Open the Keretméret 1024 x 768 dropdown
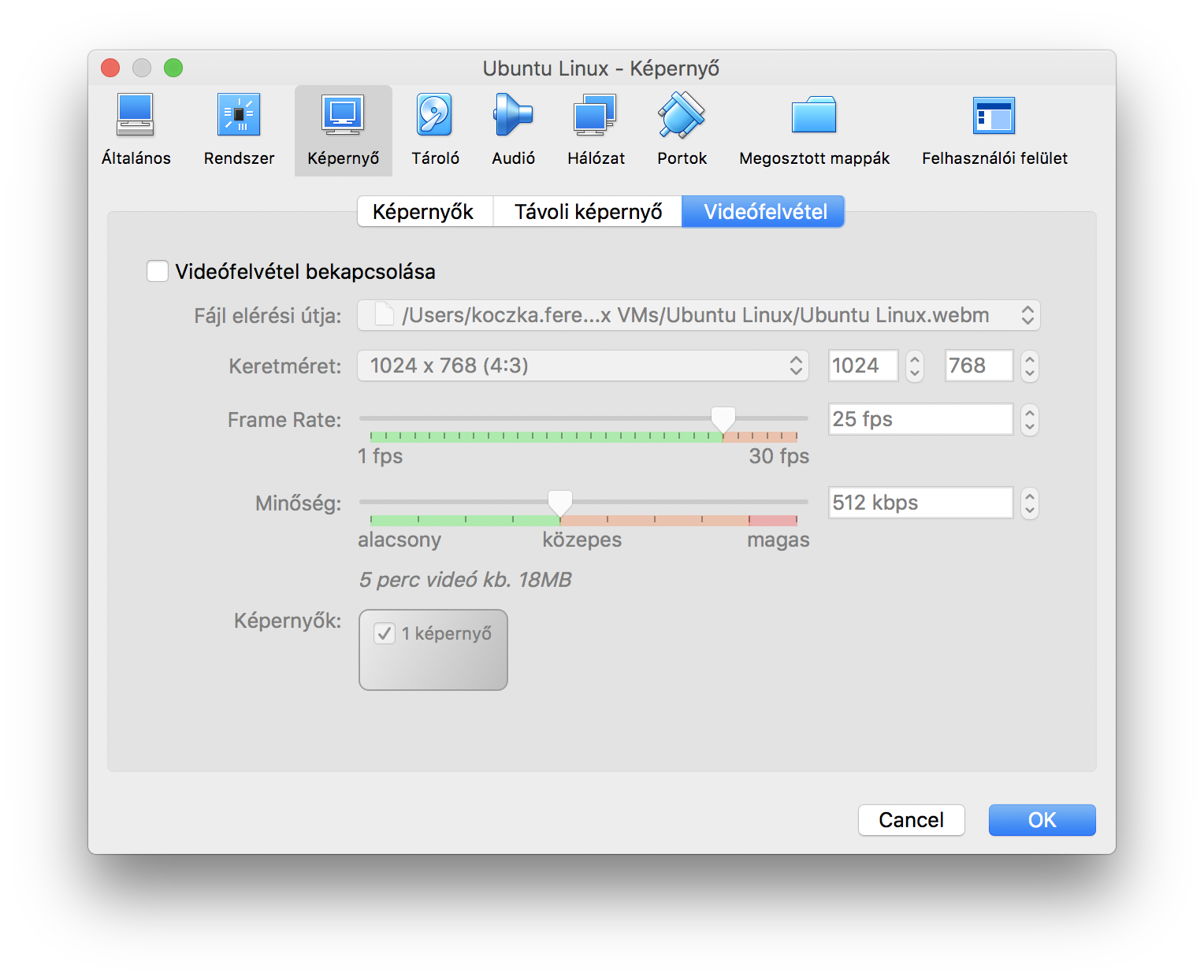1204x980 pixels. (x=583, y=366)
